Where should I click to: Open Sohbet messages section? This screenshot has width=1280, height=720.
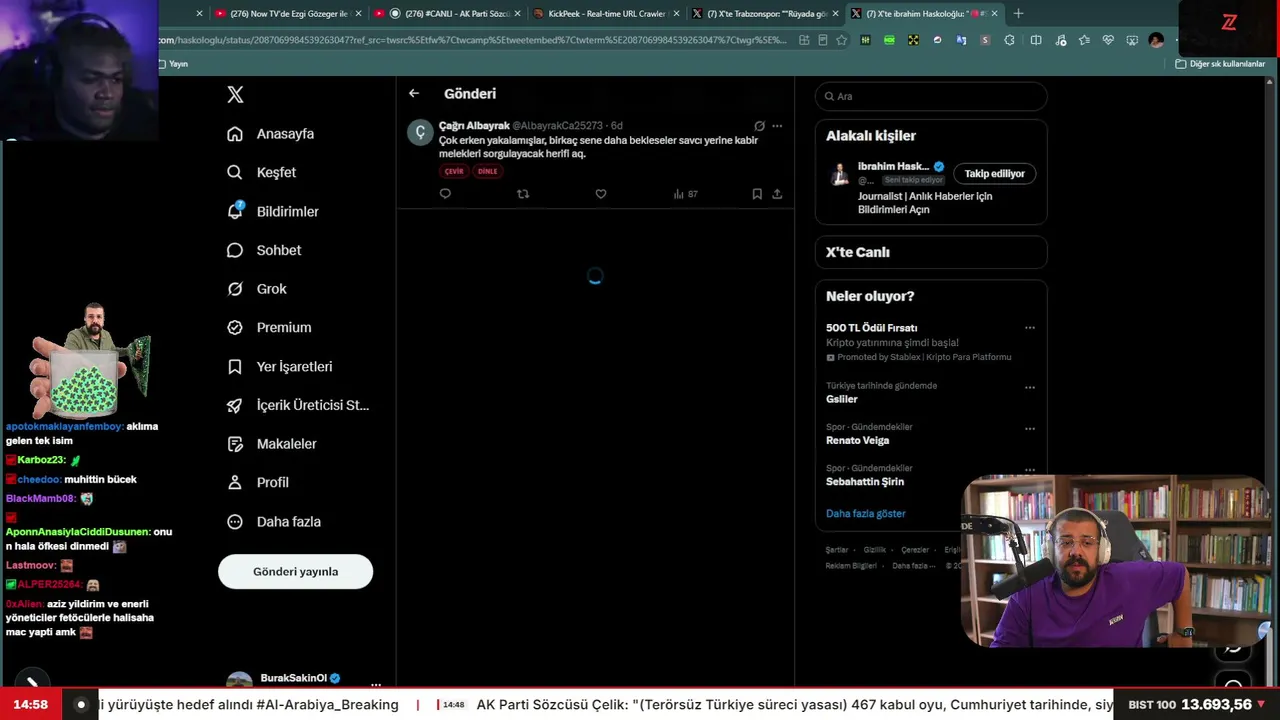264,250
